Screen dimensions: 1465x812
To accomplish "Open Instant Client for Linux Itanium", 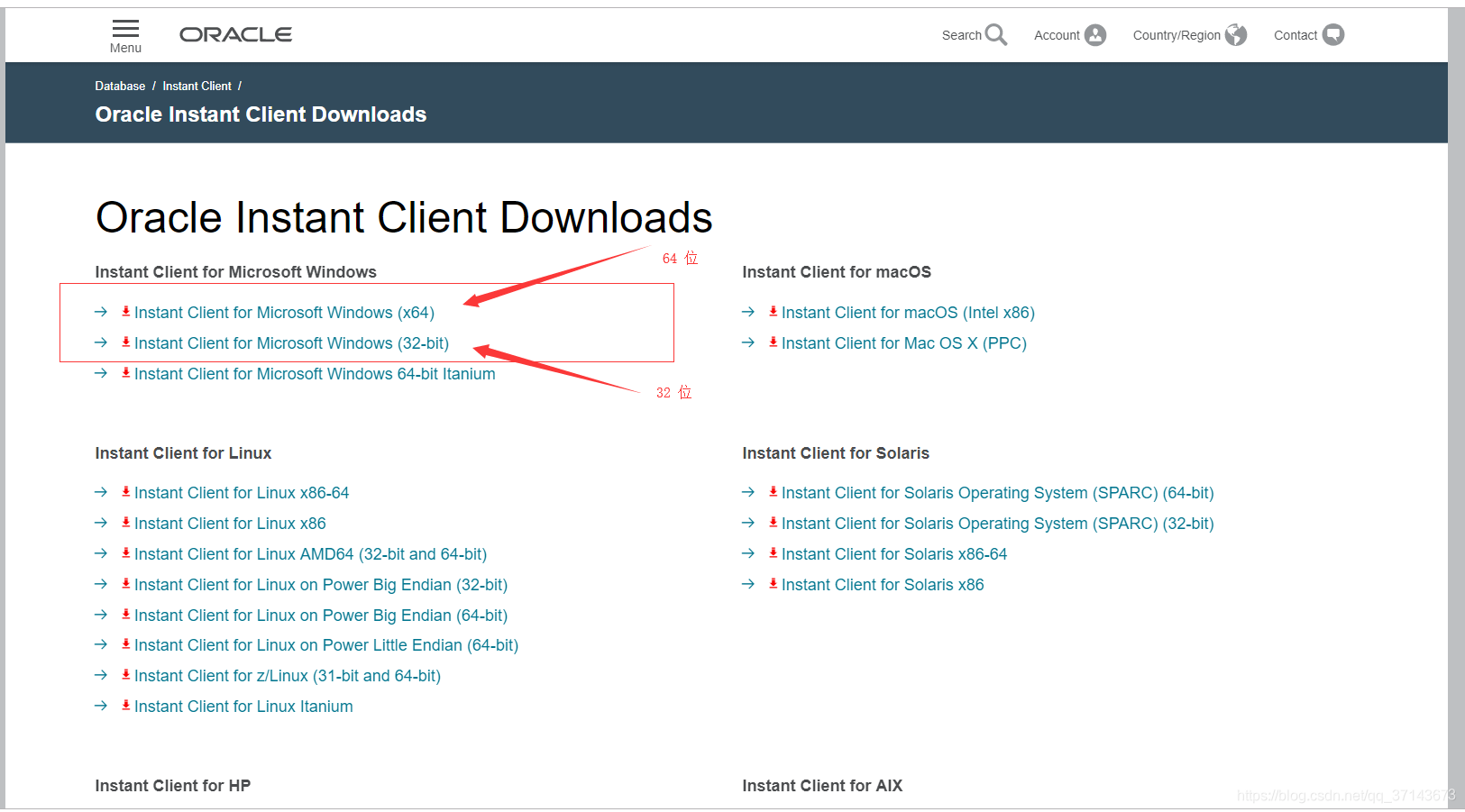I will pyautogui.click(x=243, y=707).
